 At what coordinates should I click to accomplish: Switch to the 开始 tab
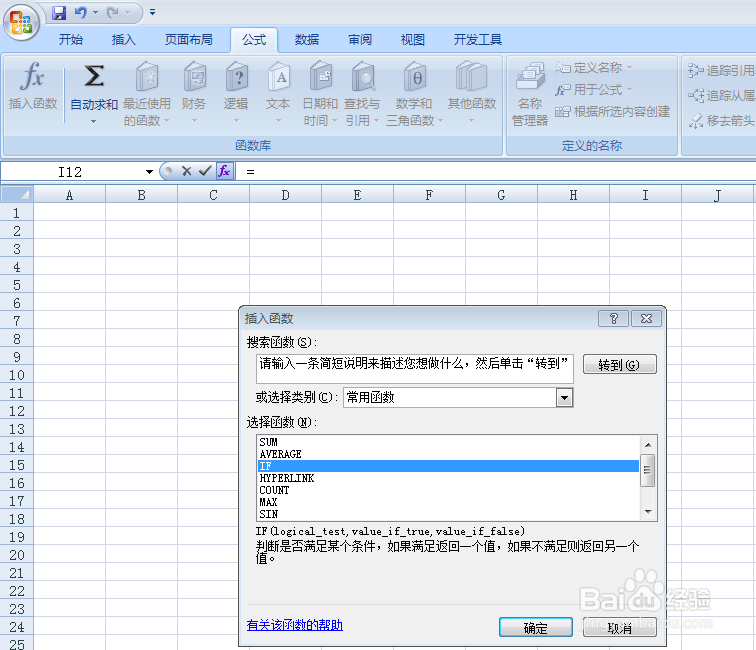coord(71,40)
